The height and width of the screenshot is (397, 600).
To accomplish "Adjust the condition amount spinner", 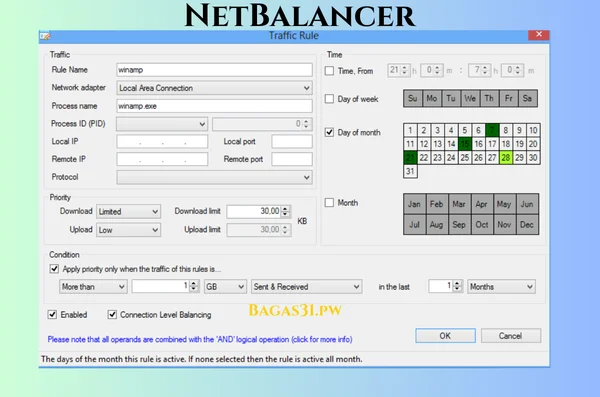I will 194,286.
